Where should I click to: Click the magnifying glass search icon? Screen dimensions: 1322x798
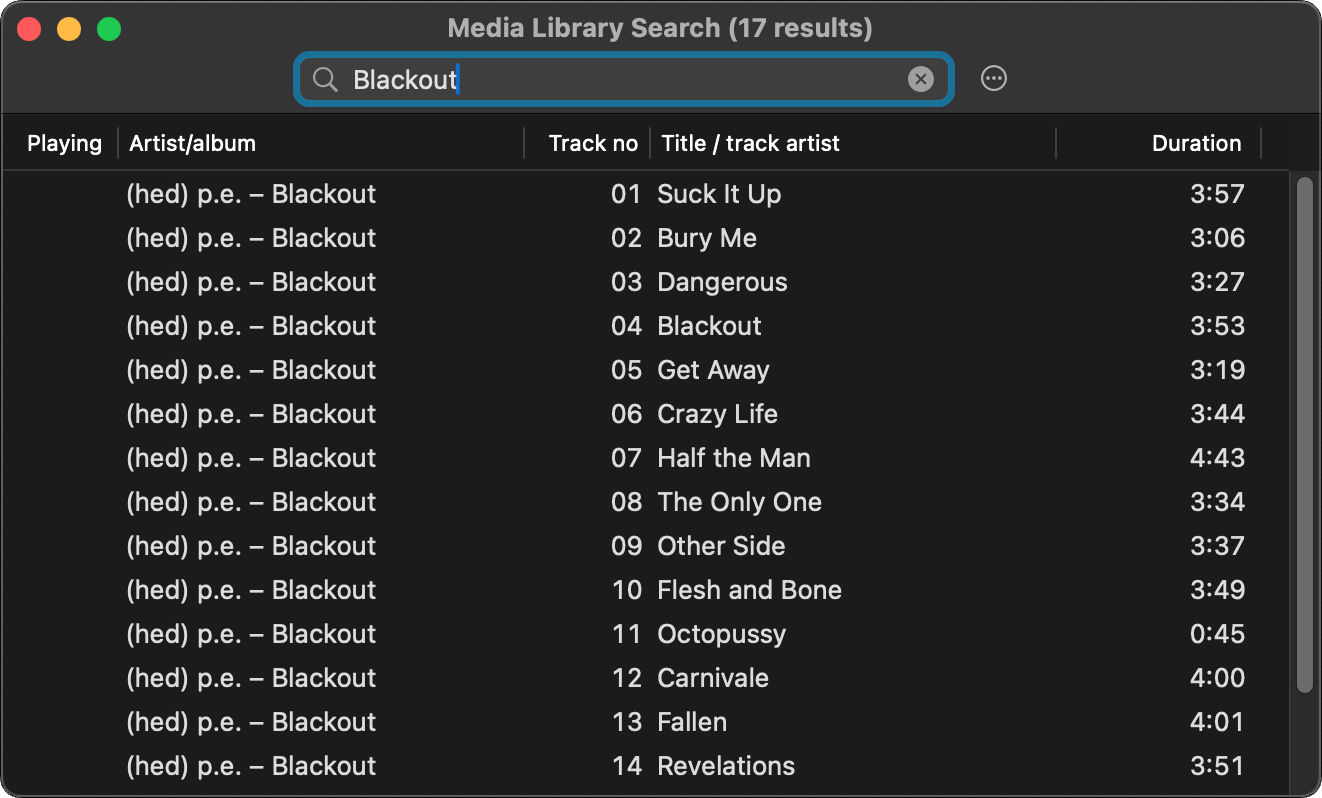coord(325,79)
